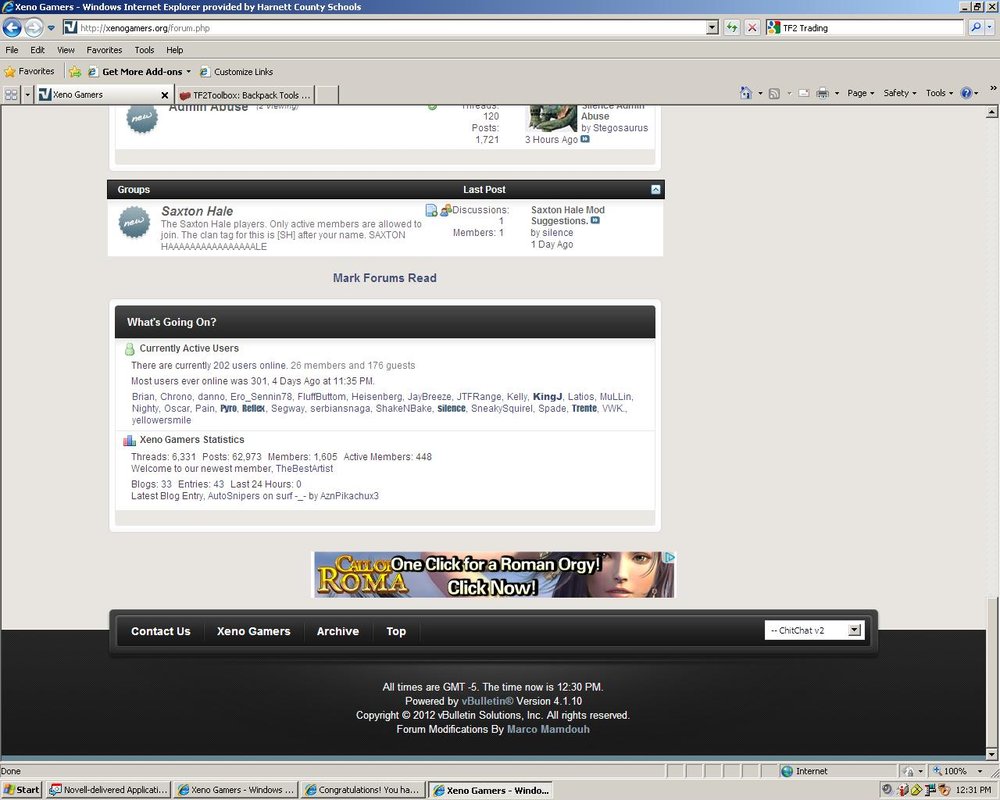Open the ChitChat v2 forum jump dropdown
This screenshot has width=1000, height=800.
[x=814, y=630]
